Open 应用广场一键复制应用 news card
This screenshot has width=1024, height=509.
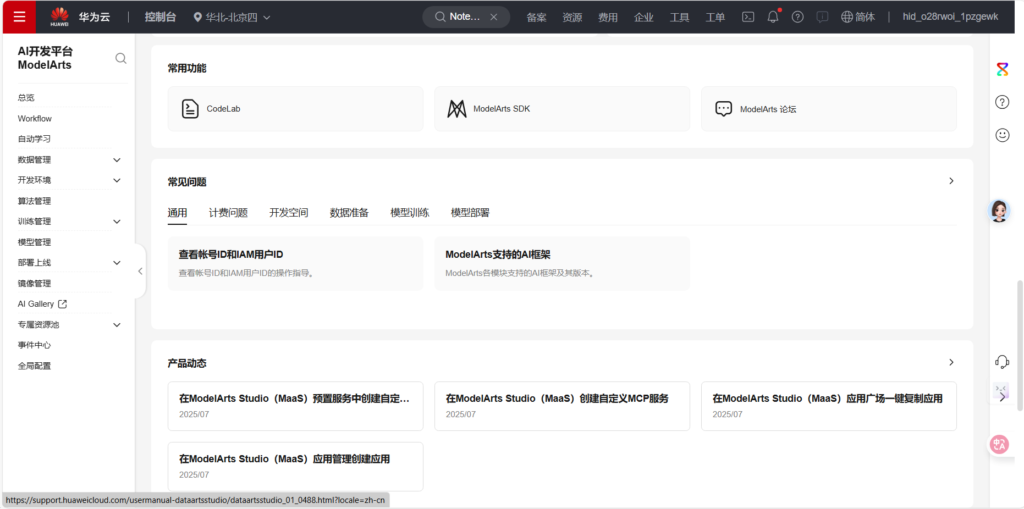pyautogui.click(x=829, y=406)
